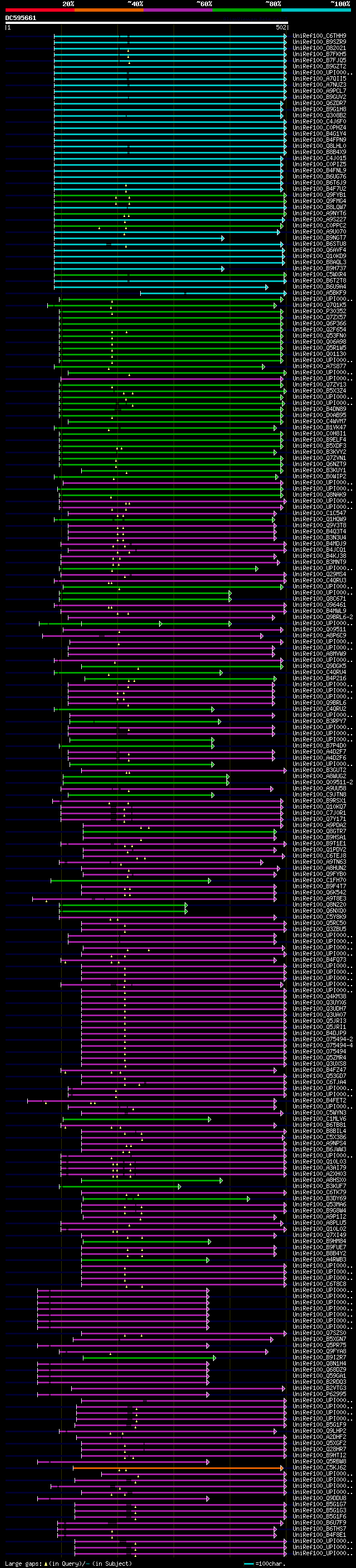
Task: Select the UniRef100_A9NYT6 label
Action: point(319,213)
